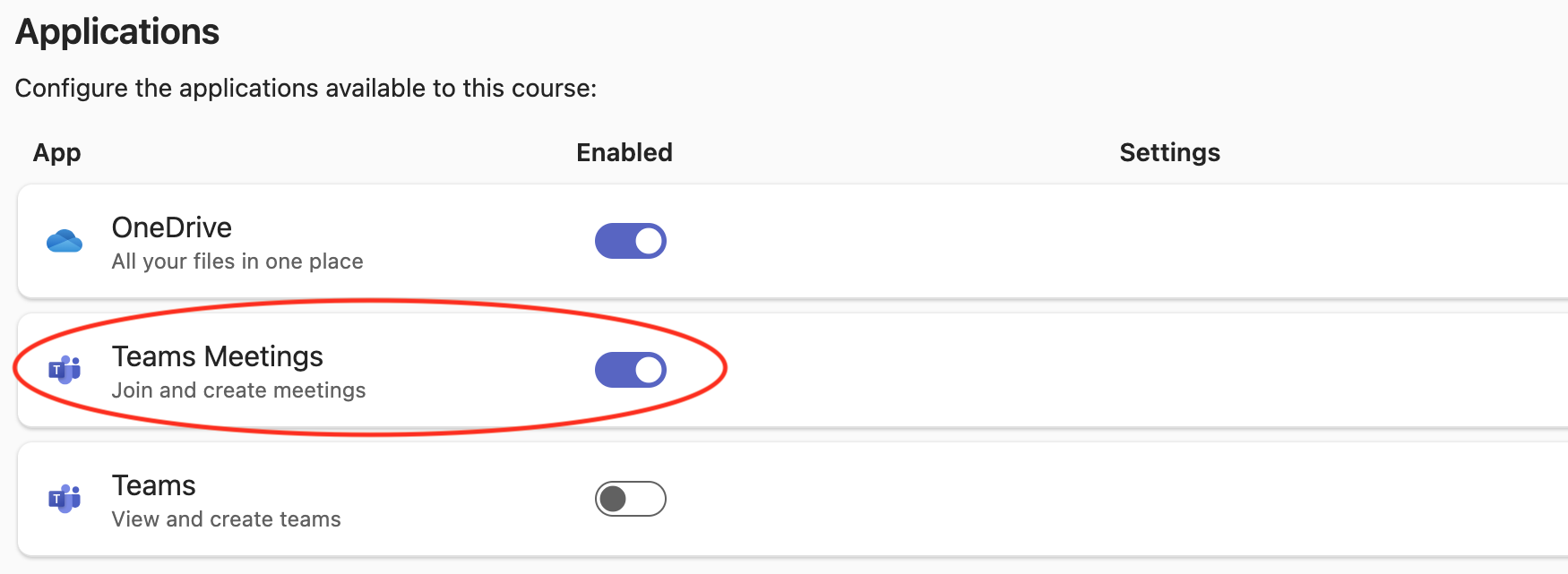This screenshot has height=574, width=1568.
Task: Click the Teams row's empty Settings cell
Action: click(x=1169, y=499)
